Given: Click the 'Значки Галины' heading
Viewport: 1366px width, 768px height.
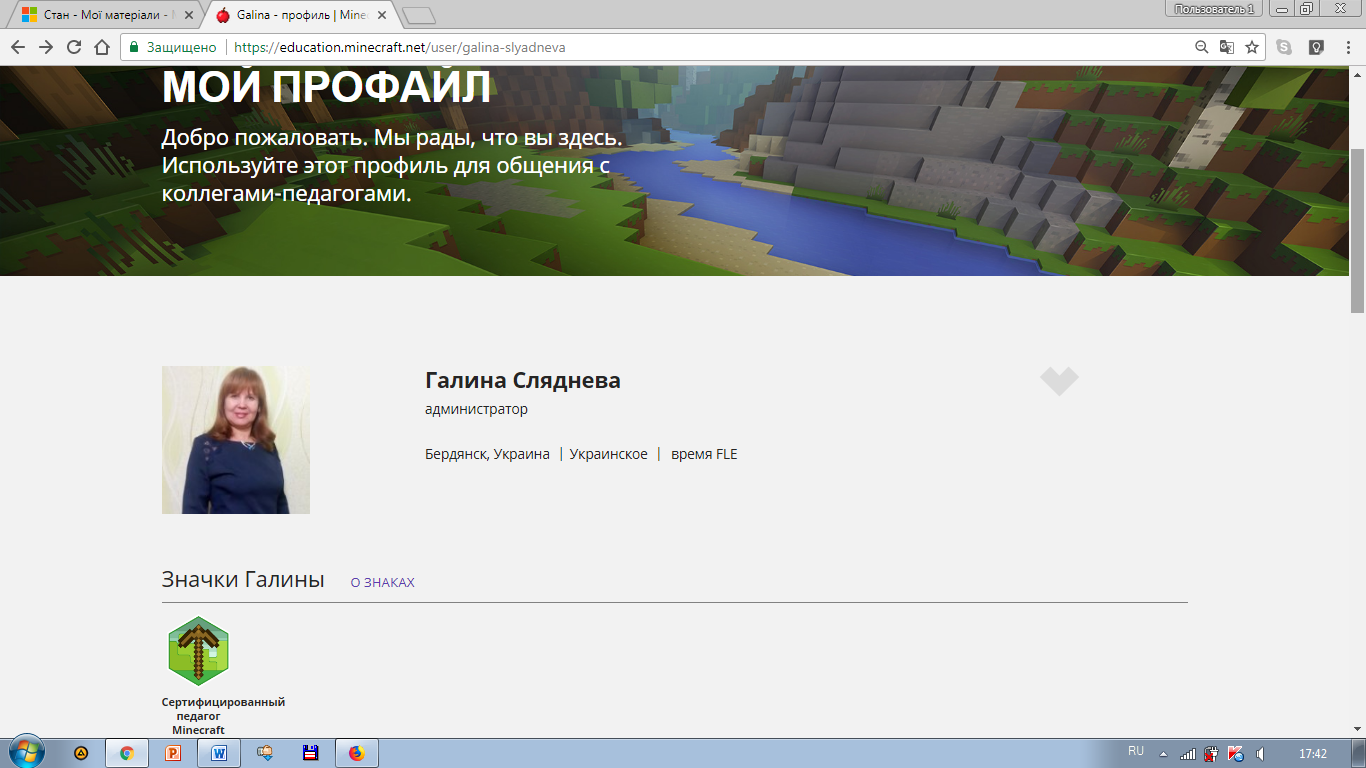Looking at the screenshot, I should click(243, 579).
